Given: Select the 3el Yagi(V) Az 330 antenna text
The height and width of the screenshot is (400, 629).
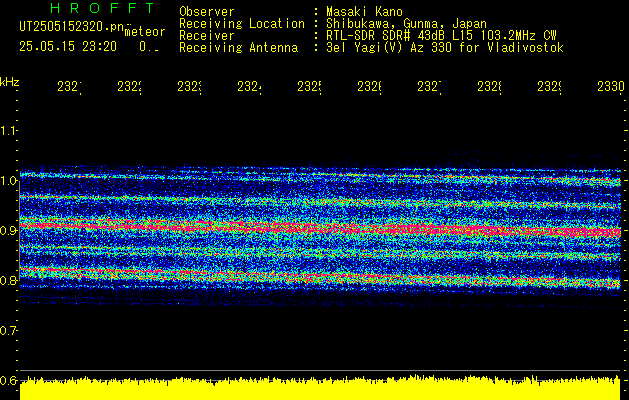Looking at the screenshot, I should pyautogui.click(x=445, y=48).
